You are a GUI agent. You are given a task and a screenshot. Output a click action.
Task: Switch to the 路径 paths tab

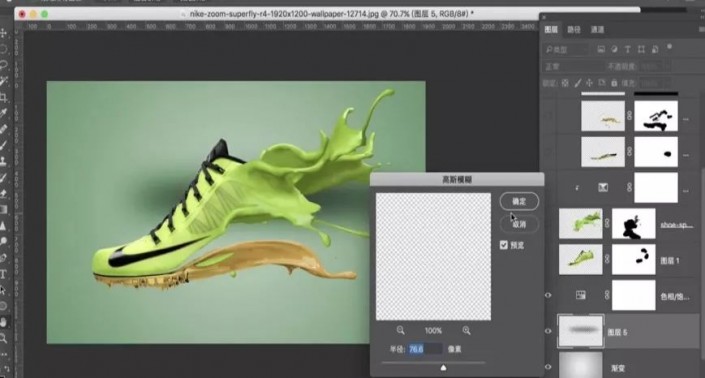574,30
